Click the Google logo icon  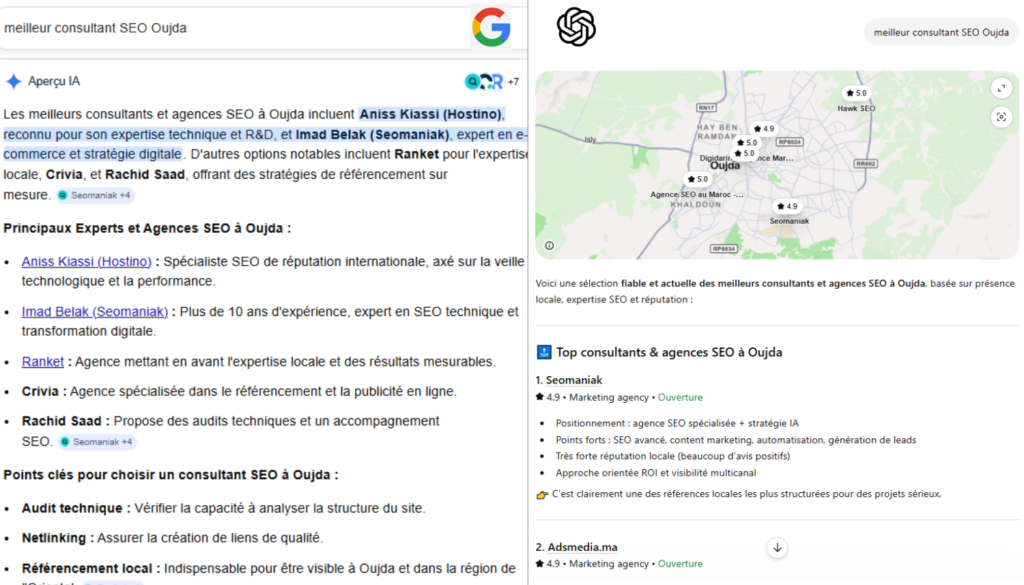491,27
